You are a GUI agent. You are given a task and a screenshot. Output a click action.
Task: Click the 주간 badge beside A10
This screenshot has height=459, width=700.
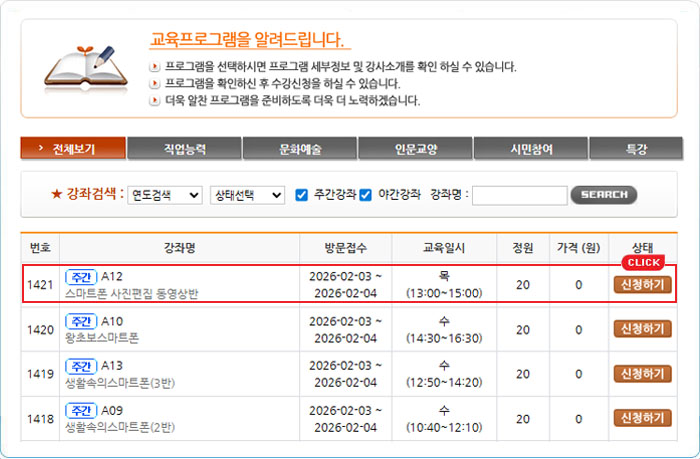pos(80,321)
